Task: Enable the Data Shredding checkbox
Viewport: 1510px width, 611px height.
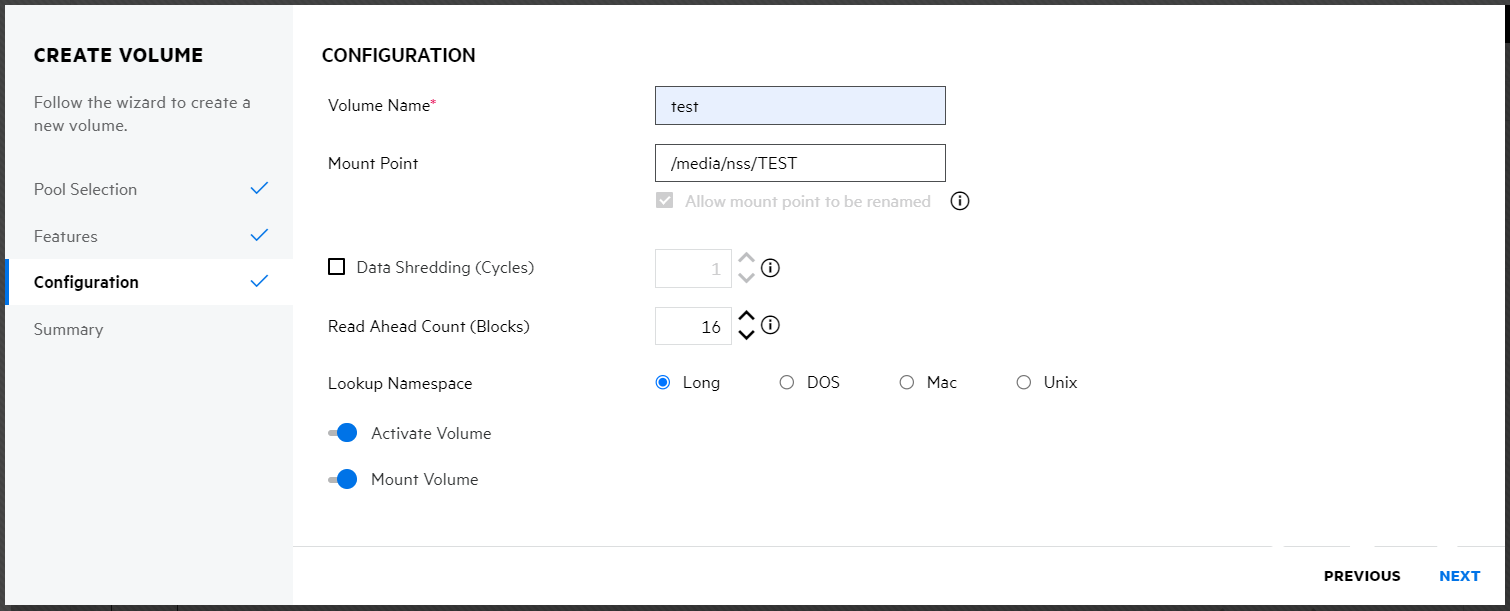Action: click(x=337, y=267)
